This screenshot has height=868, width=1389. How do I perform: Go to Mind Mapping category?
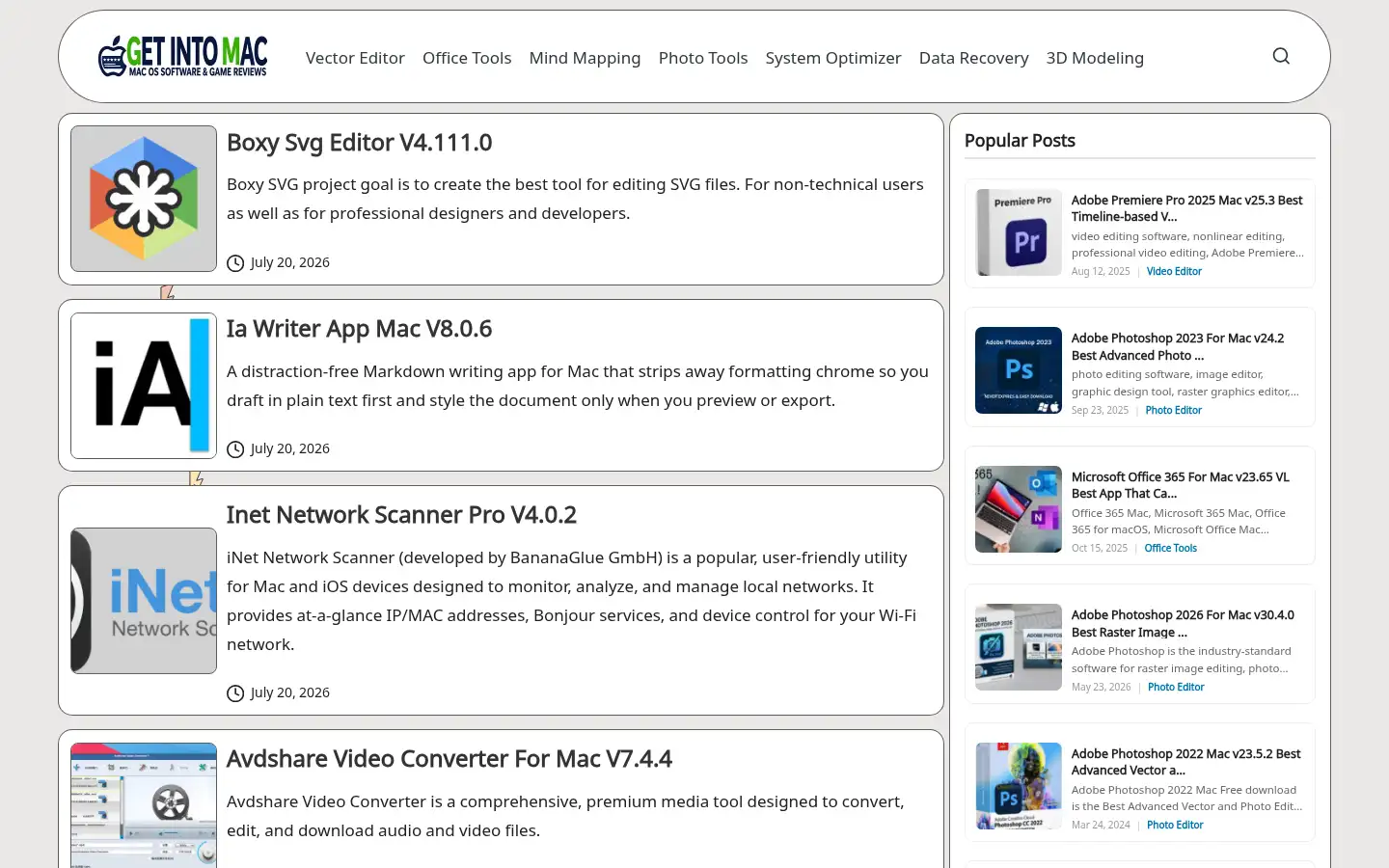[x=585, y=58]
